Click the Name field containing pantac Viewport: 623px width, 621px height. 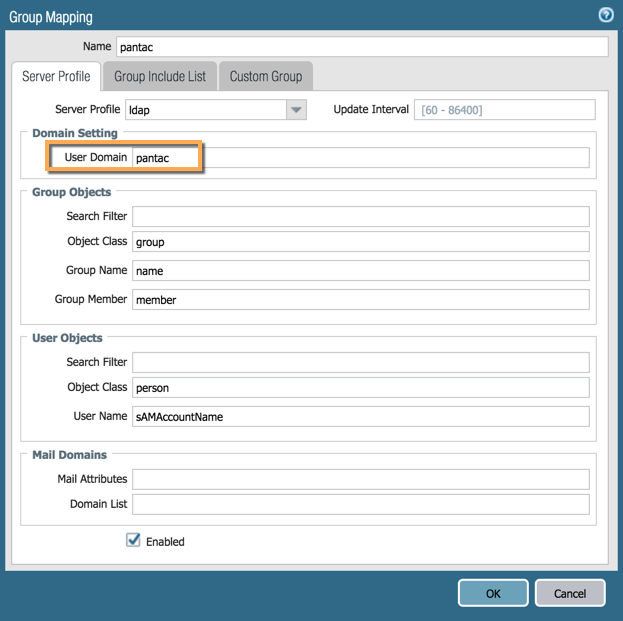pos(362,47)
